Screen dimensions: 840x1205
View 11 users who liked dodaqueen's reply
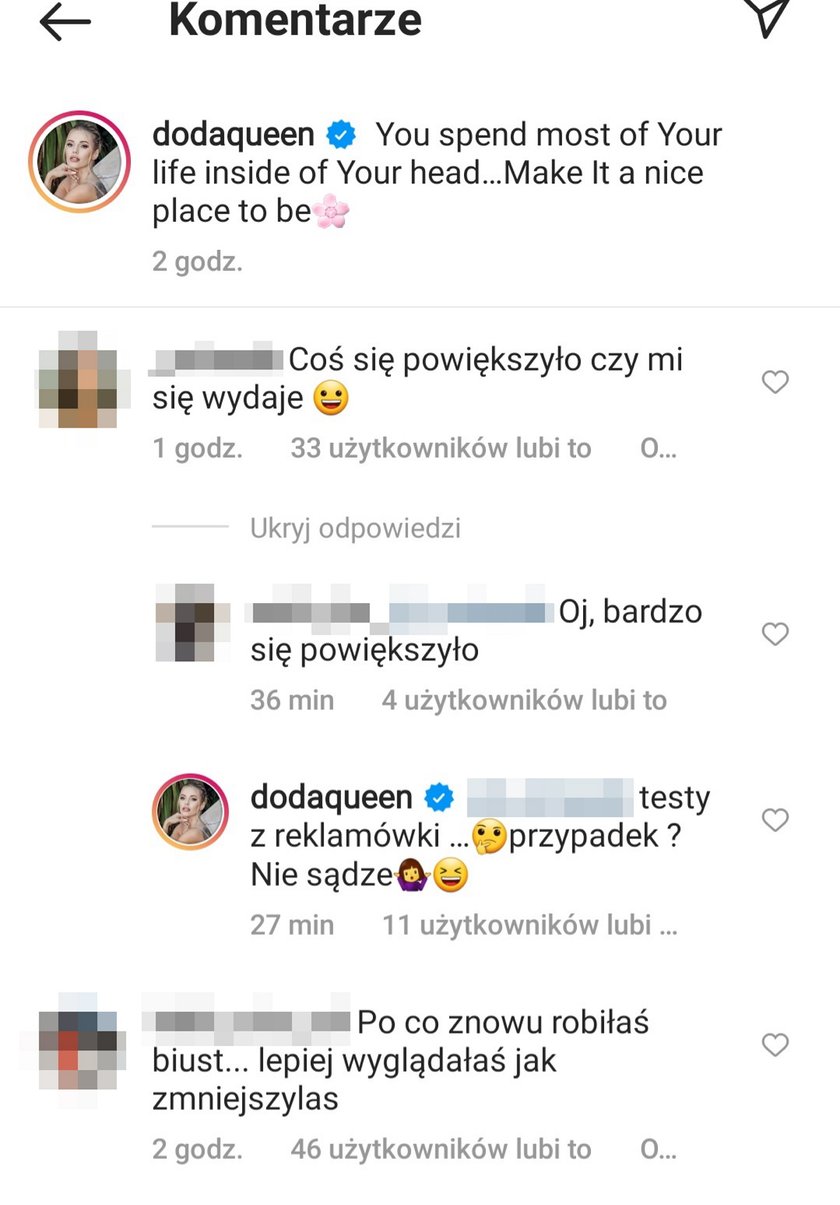[x=530, y=925]
